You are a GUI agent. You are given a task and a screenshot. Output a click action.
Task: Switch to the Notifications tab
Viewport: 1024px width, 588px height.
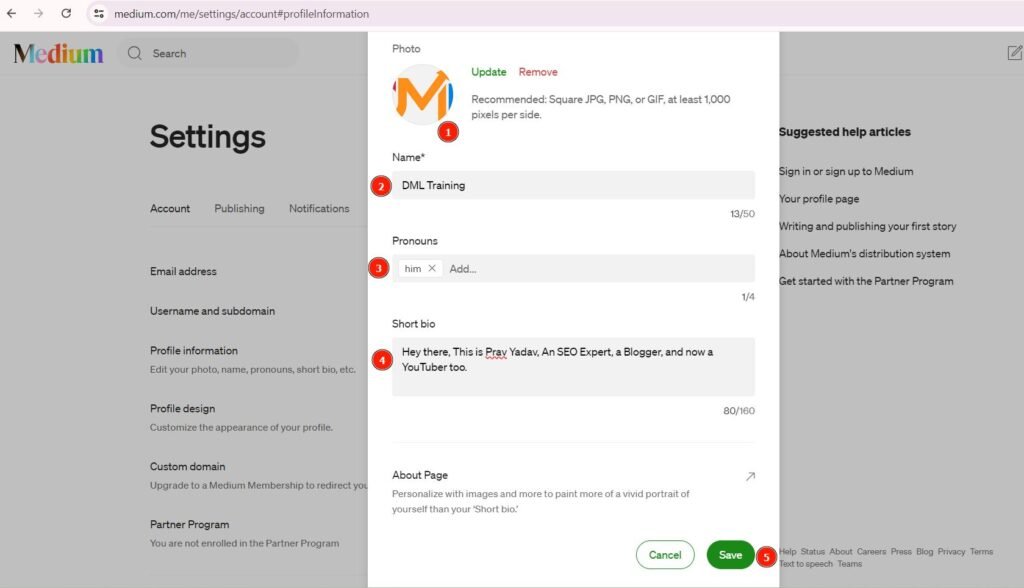tap(319, 208)
